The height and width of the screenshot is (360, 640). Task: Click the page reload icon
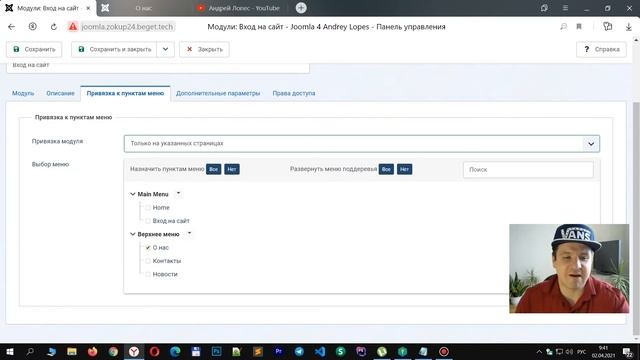[x=54, y=27]
